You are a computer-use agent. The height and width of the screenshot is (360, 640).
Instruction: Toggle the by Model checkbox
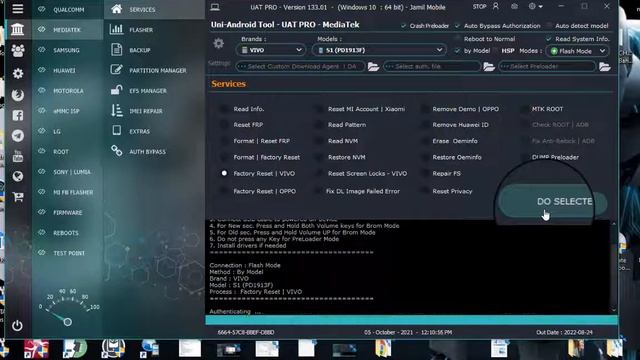pyautogui.click(x=457, y=51)
